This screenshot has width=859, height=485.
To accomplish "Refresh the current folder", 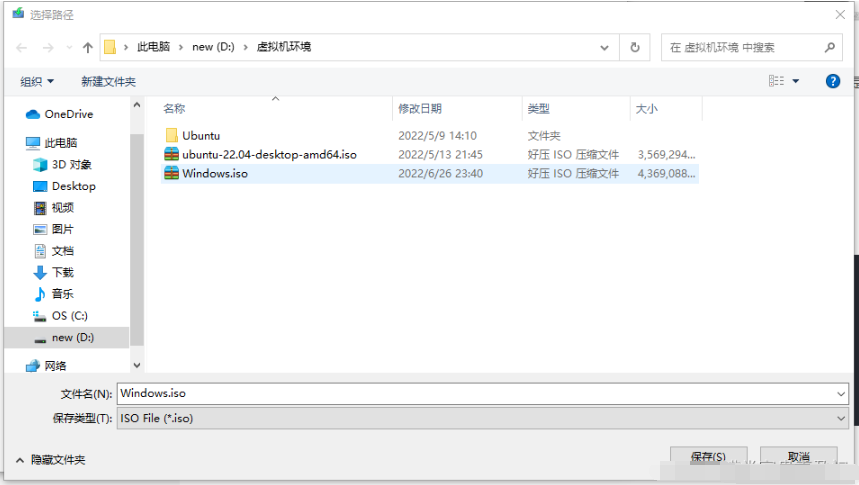I will click(x=635, y=48).
